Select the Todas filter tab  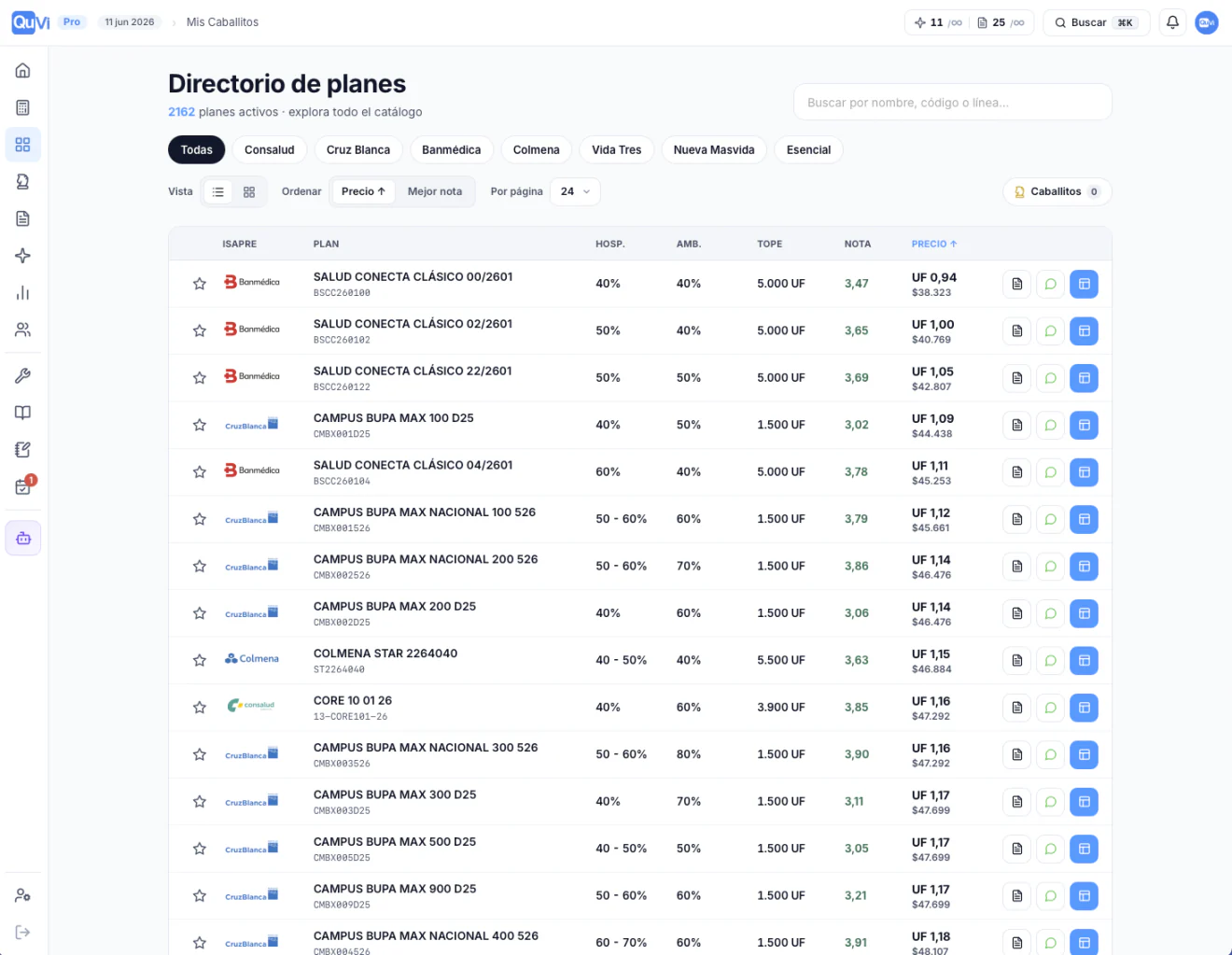(x=197, y=149)
